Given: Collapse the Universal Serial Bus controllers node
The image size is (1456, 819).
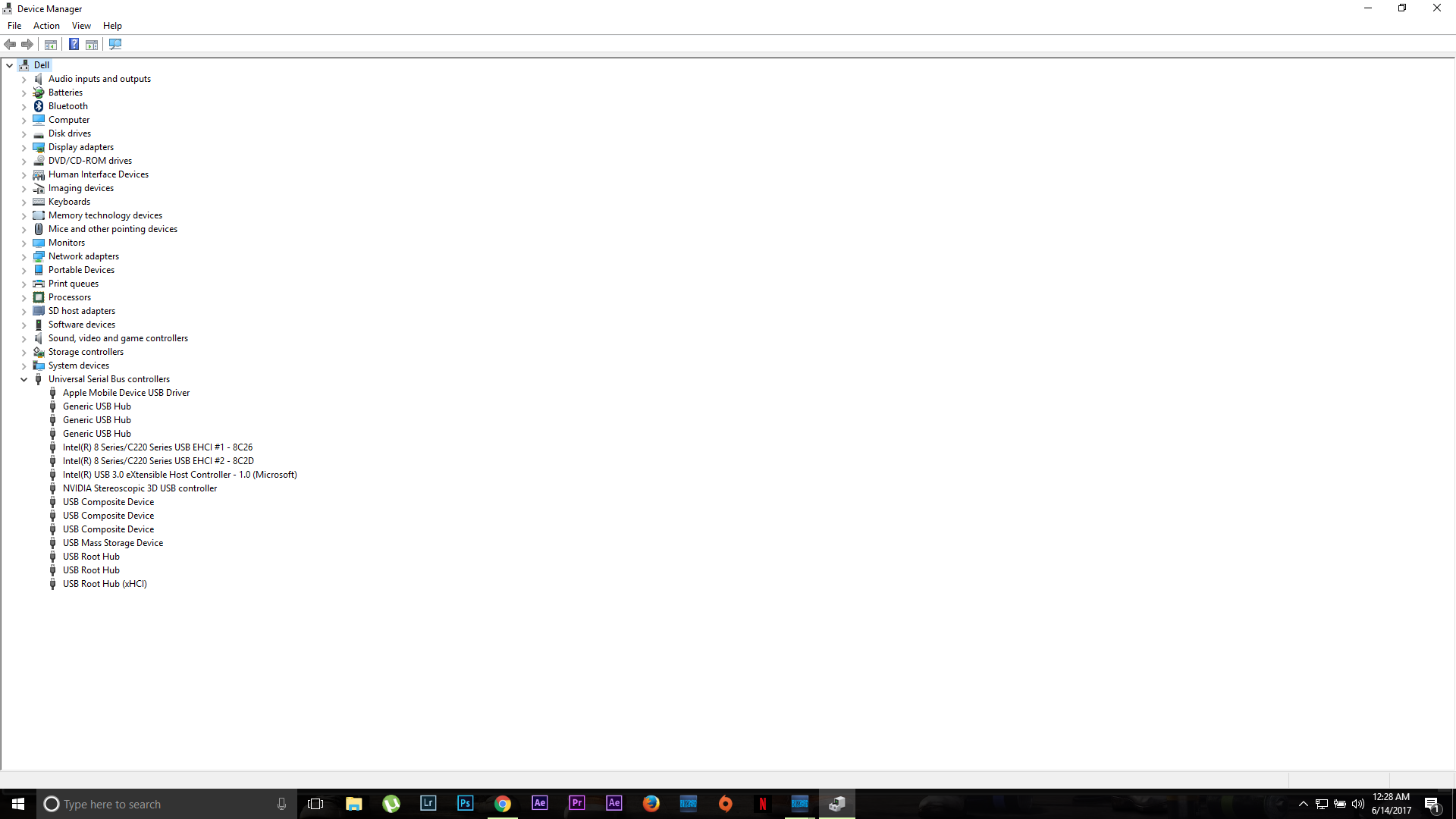Looking at the screenshot, I should point(24,379).
